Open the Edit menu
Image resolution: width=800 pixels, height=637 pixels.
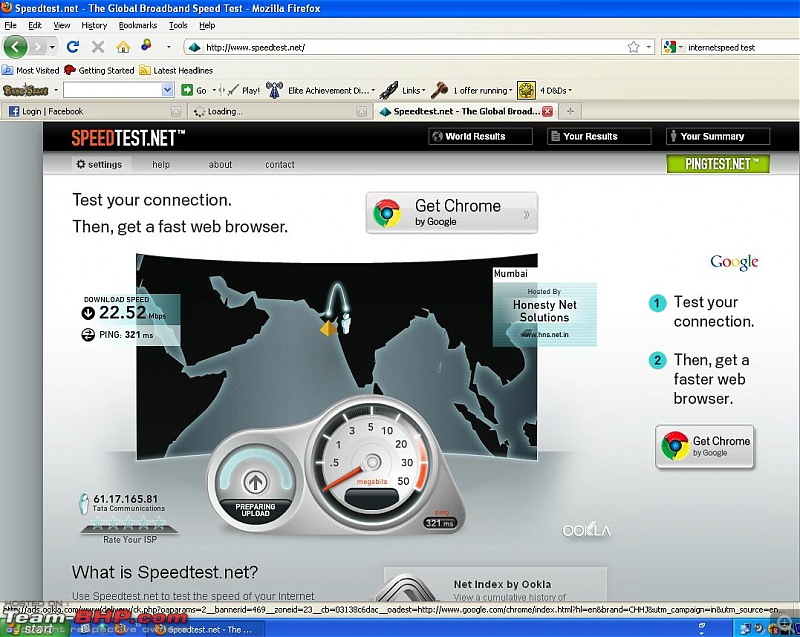tap(35, 25)
